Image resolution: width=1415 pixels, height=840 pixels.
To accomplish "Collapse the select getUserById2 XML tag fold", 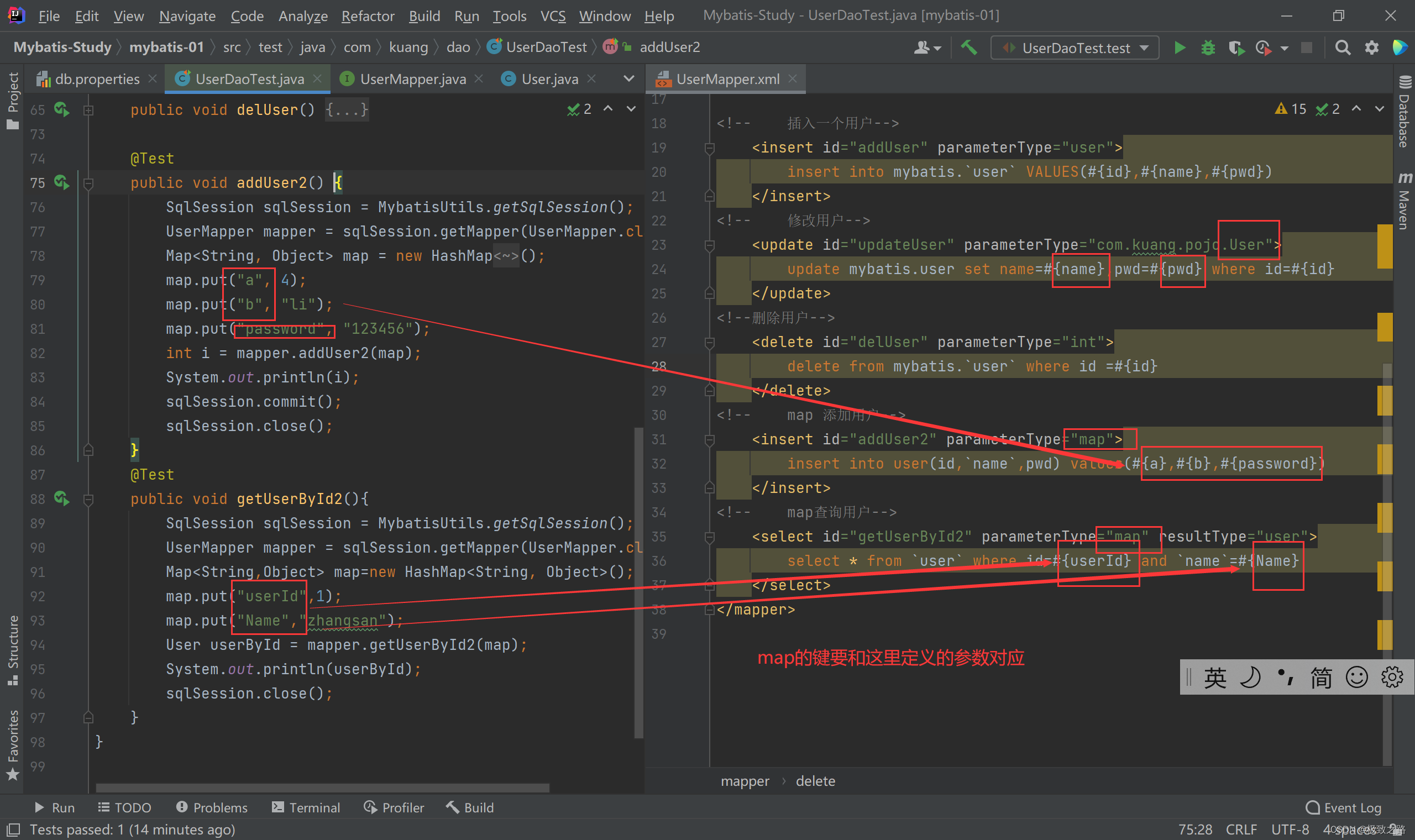I will point(709,537).
